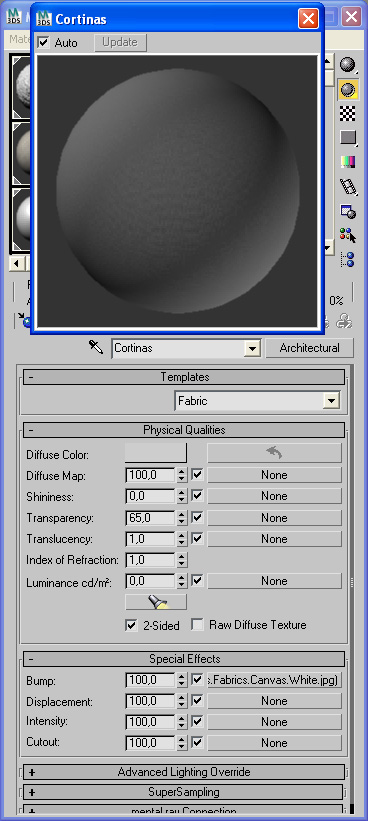This screenshot has height=821, width=368.
Task: Click the Diffuse Color swatch
Action: pos(156,453)
